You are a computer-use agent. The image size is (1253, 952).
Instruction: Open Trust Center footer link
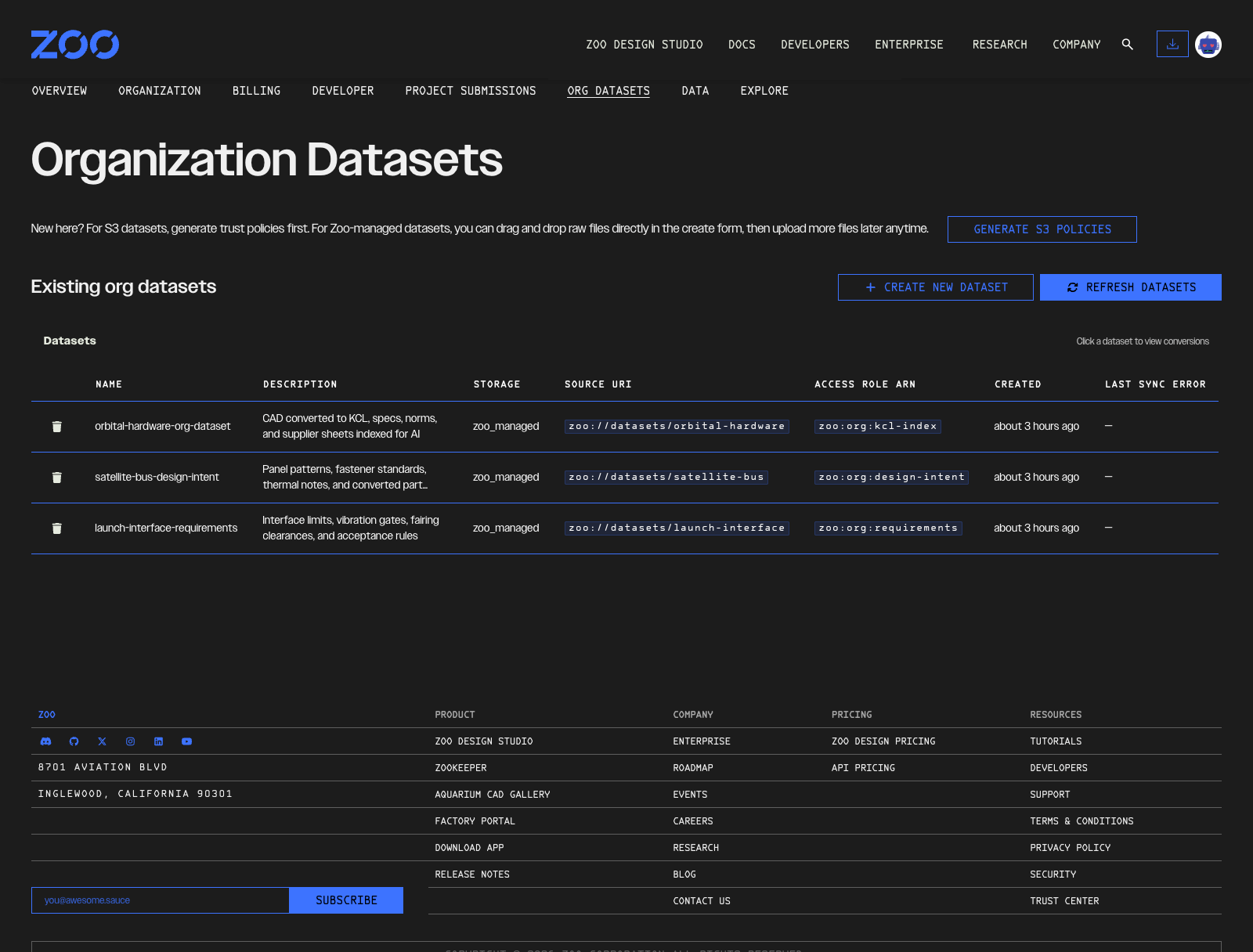click(1064, 901)
